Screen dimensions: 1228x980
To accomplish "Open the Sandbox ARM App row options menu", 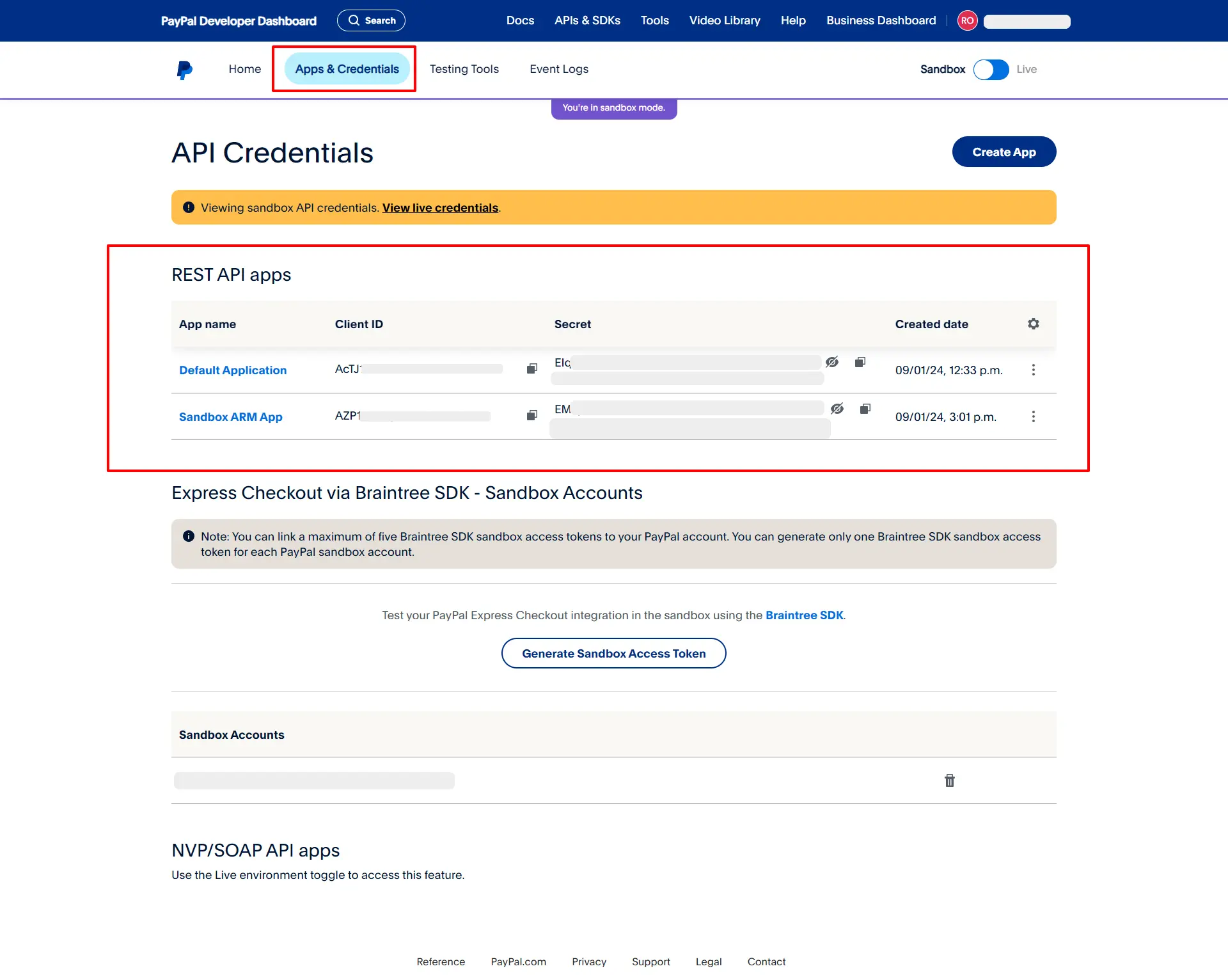I will click(x=1033, y=416).
